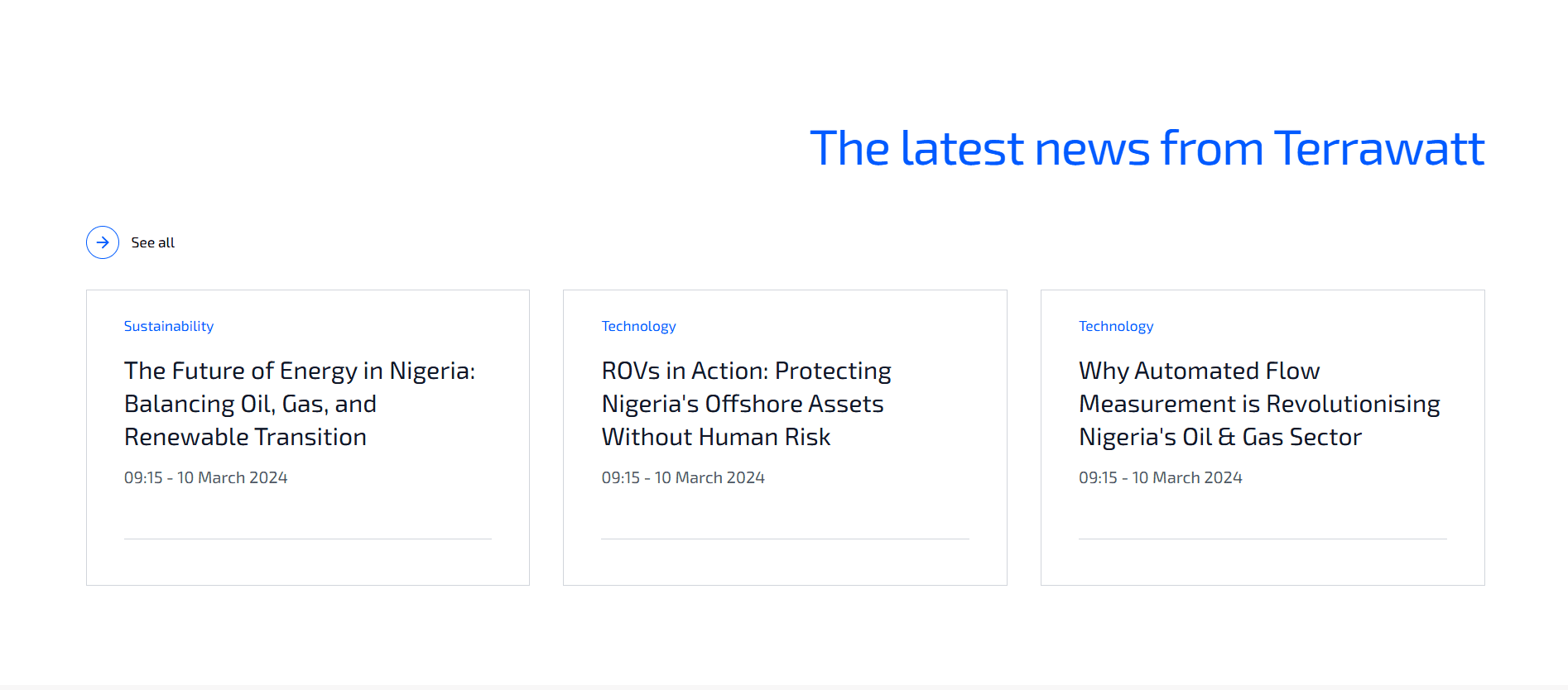Viewport: 1568px width, 690px height.
Task: Click the date under the Automated Flow headline
Action: click(1160, 477)
